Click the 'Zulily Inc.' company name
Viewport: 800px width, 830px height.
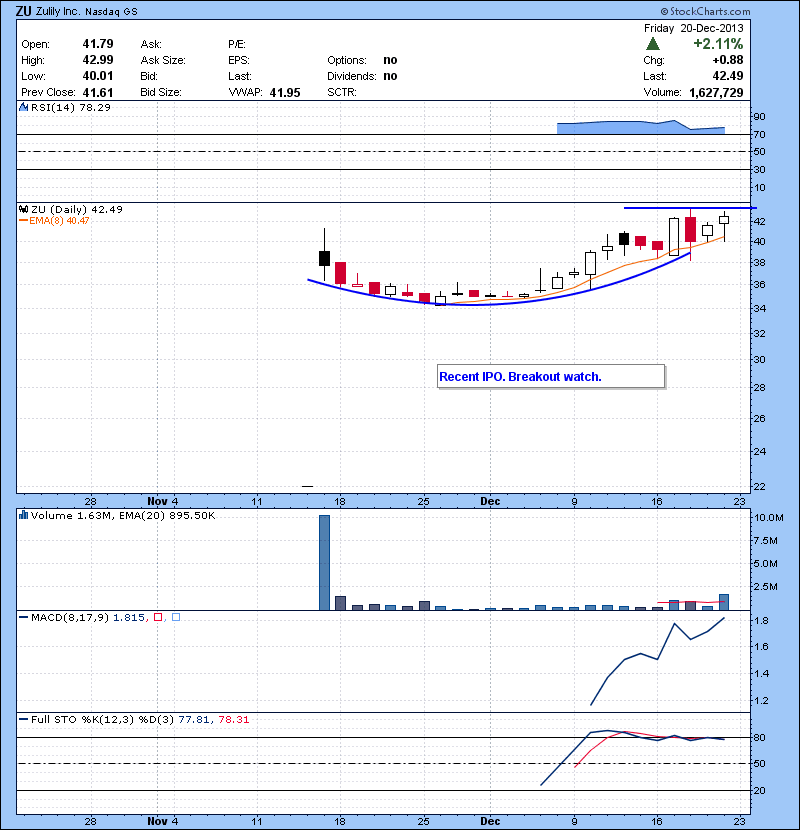tap(58, 12)
